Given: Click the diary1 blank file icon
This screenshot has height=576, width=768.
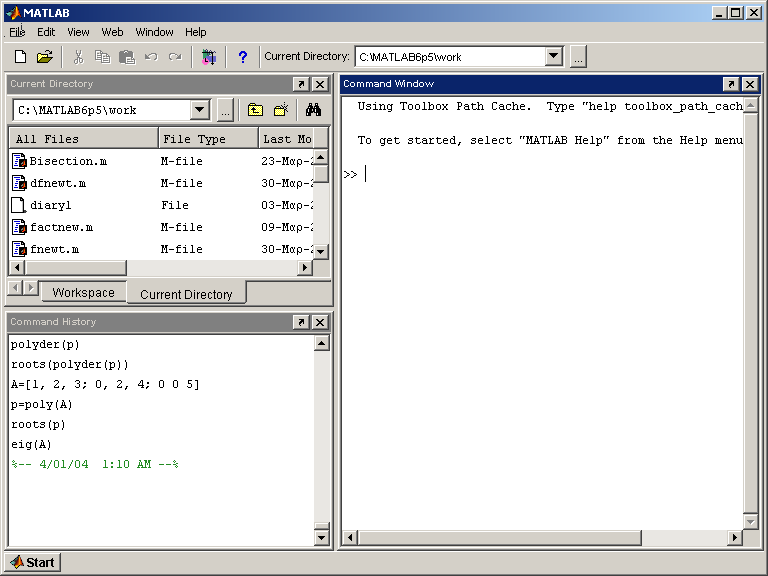Looking at the screenshot, I should pyautogui.click(x=18, y=205).
